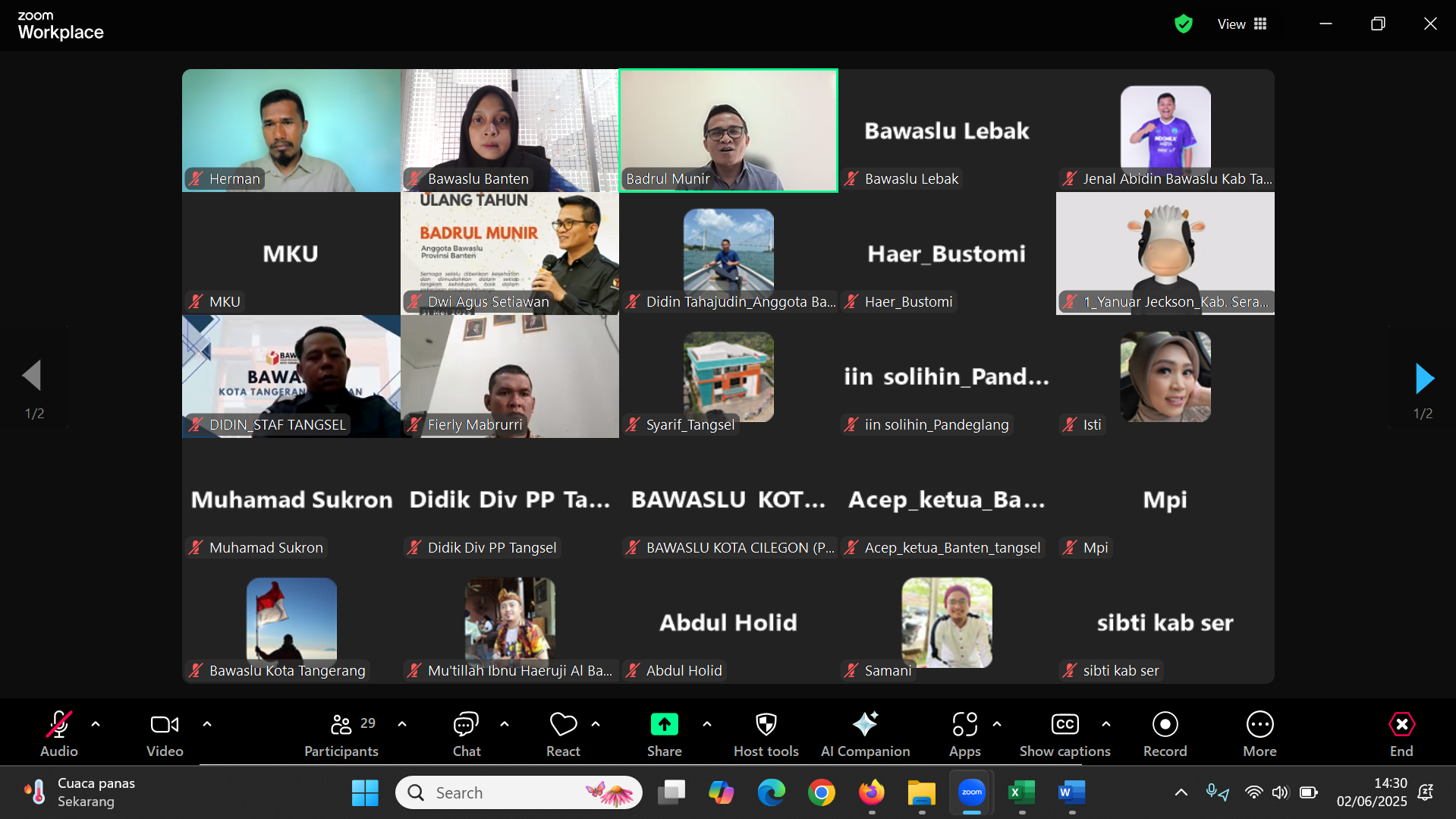The image size is (1456, 819).
Task: Expand video options arrow next to Video
Action: [x=207, y=724]
